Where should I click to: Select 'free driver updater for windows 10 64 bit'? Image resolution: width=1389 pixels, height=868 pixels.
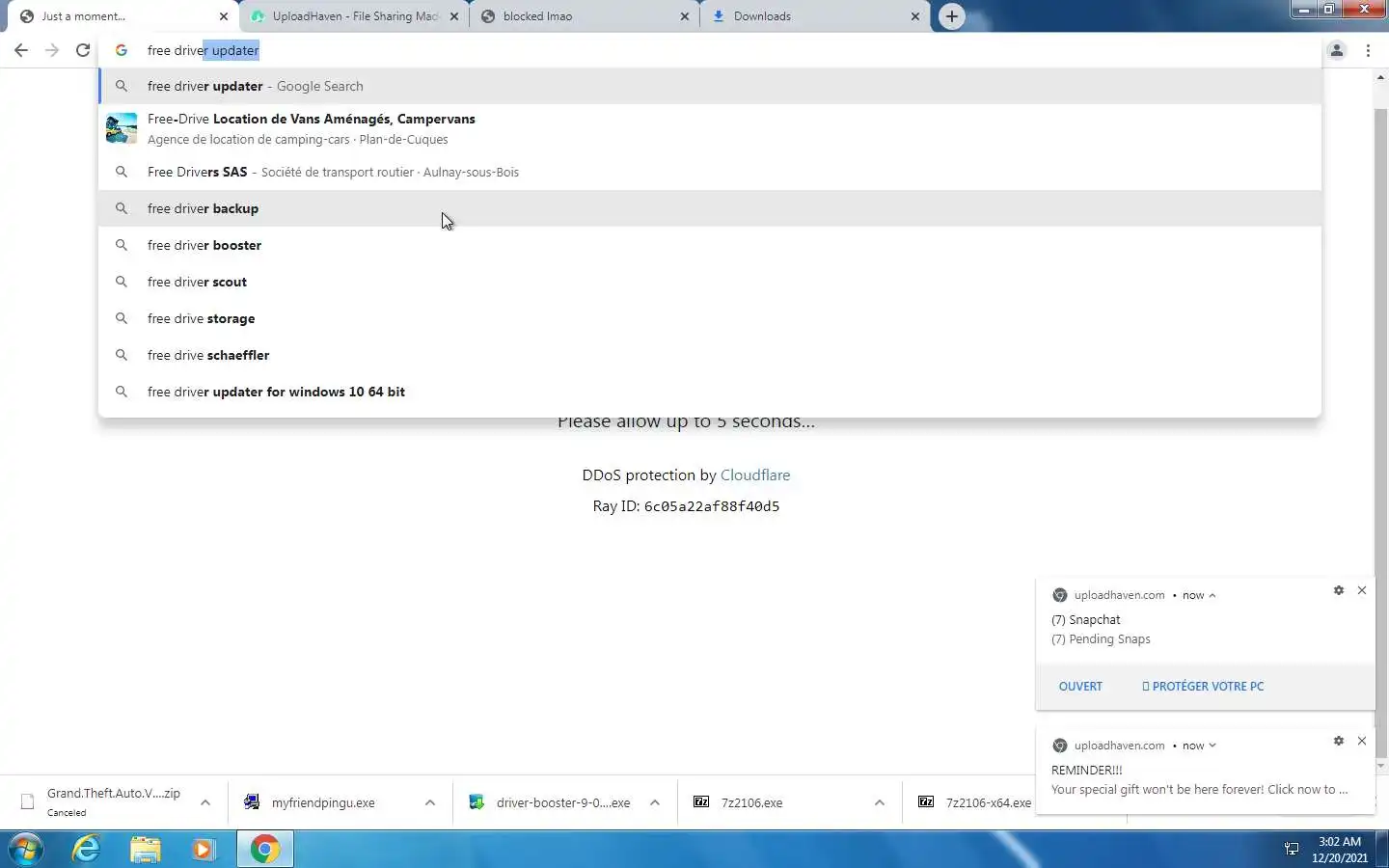(x=710, y=392)
